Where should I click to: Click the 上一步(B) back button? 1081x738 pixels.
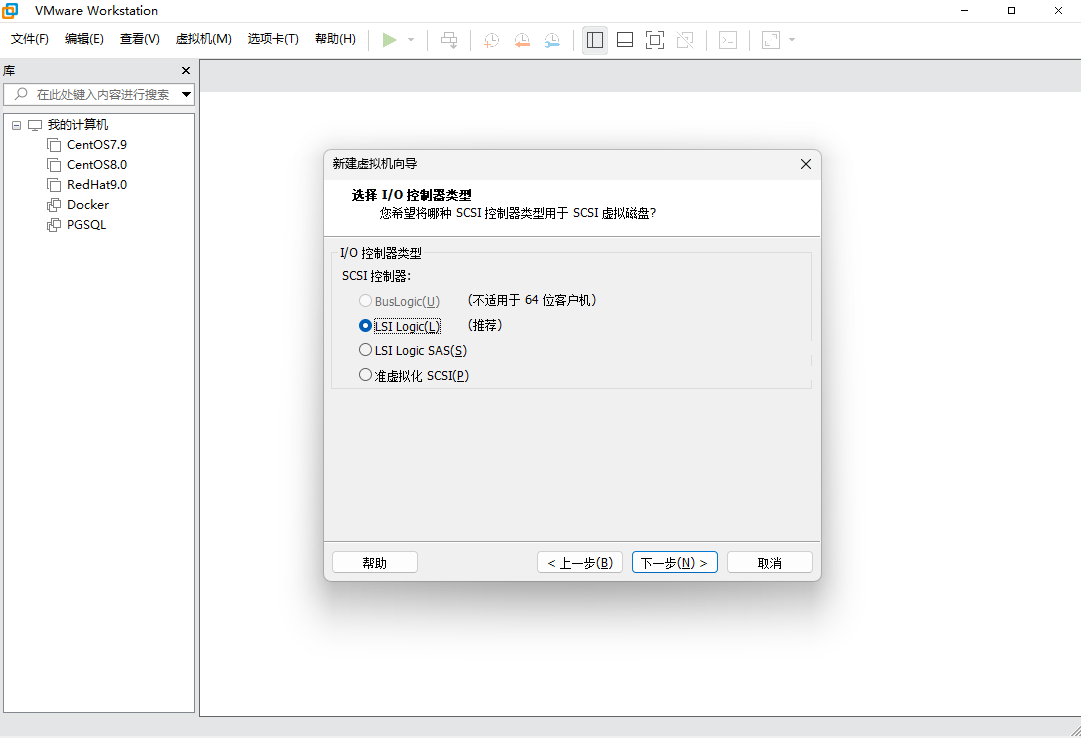[580, 563]
